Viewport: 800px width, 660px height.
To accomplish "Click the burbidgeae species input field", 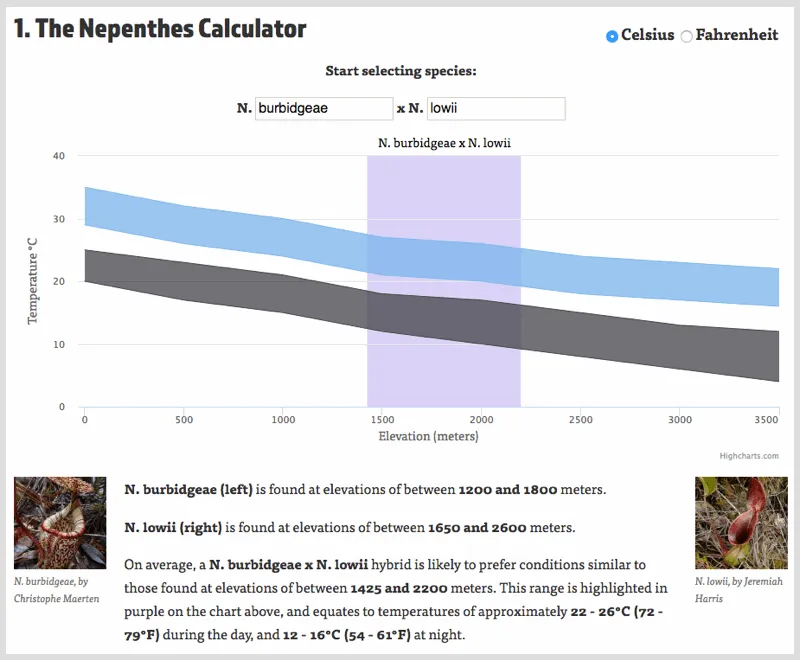I will (324, 108).
